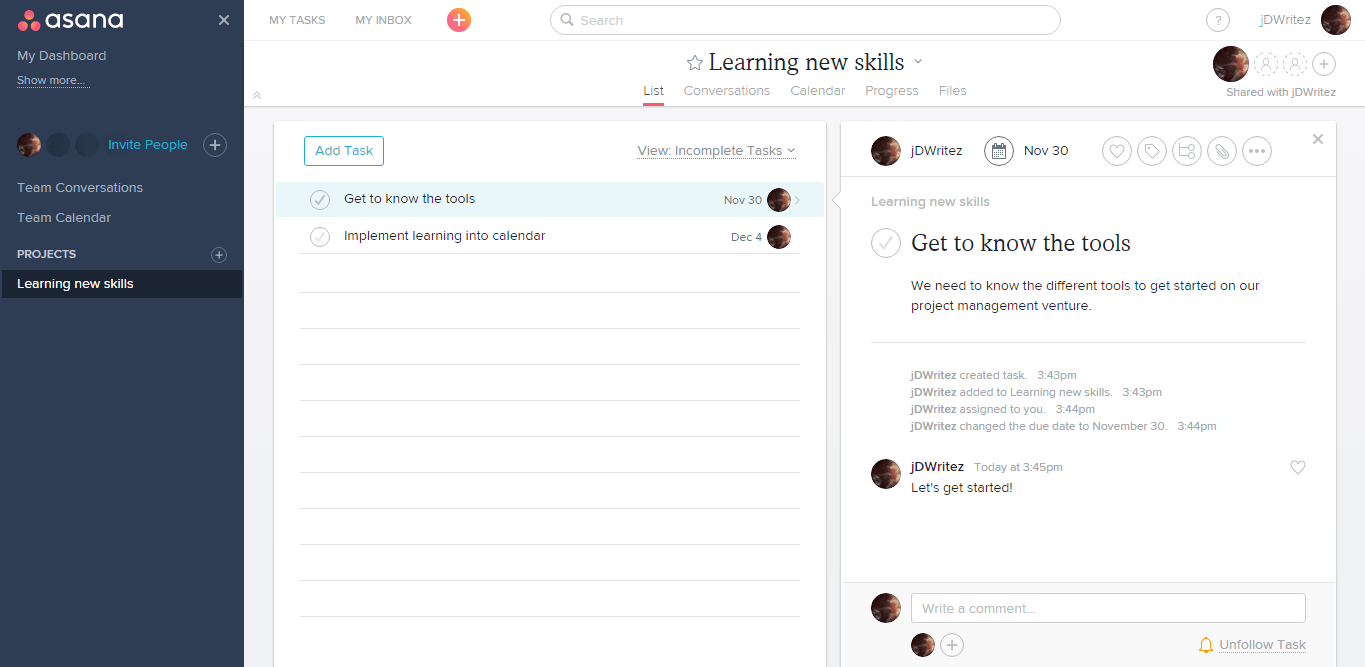Click the Nov 30 due date in task pane
The height and width of the screenshot is (667, 1365).
tap(1046, 151)
